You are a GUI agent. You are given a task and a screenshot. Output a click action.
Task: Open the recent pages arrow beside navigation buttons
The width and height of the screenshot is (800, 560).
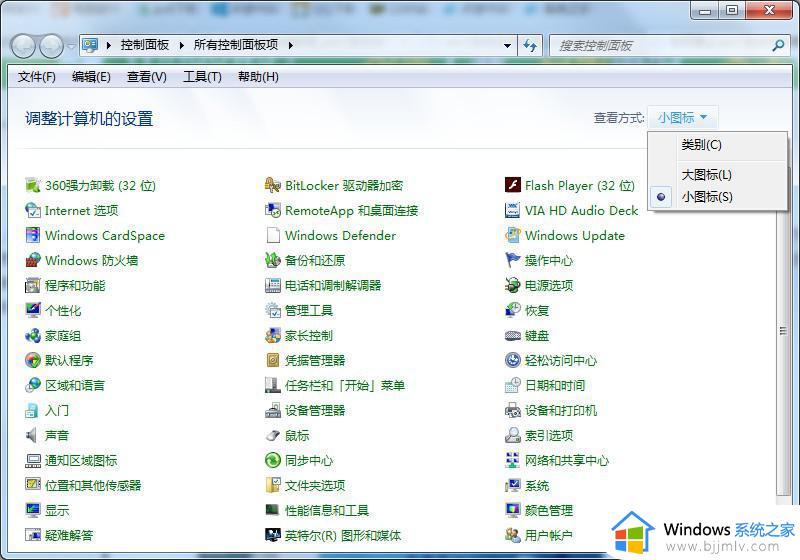[x=71, y=46]
